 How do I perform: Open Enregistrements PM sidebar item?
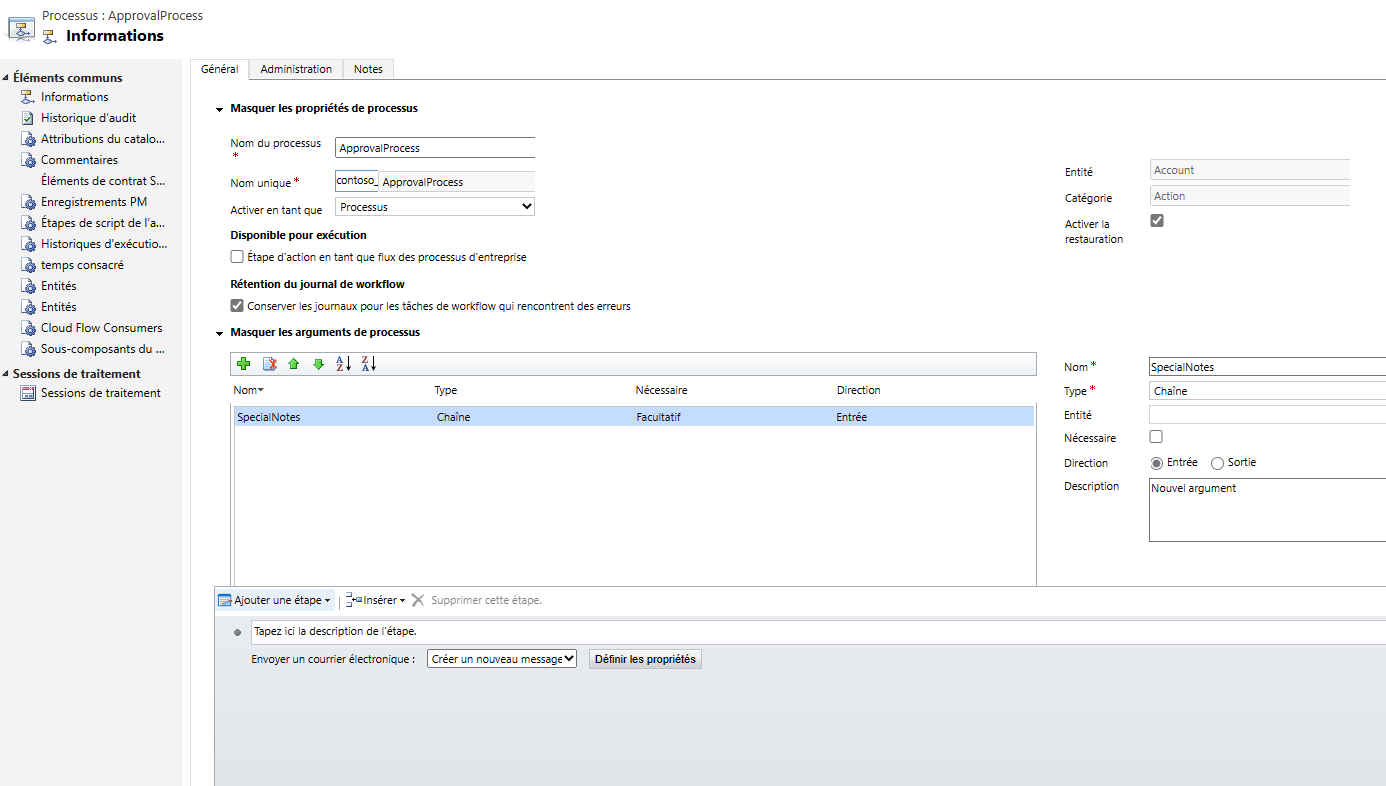pyautogui.click(x=93, y=202)
